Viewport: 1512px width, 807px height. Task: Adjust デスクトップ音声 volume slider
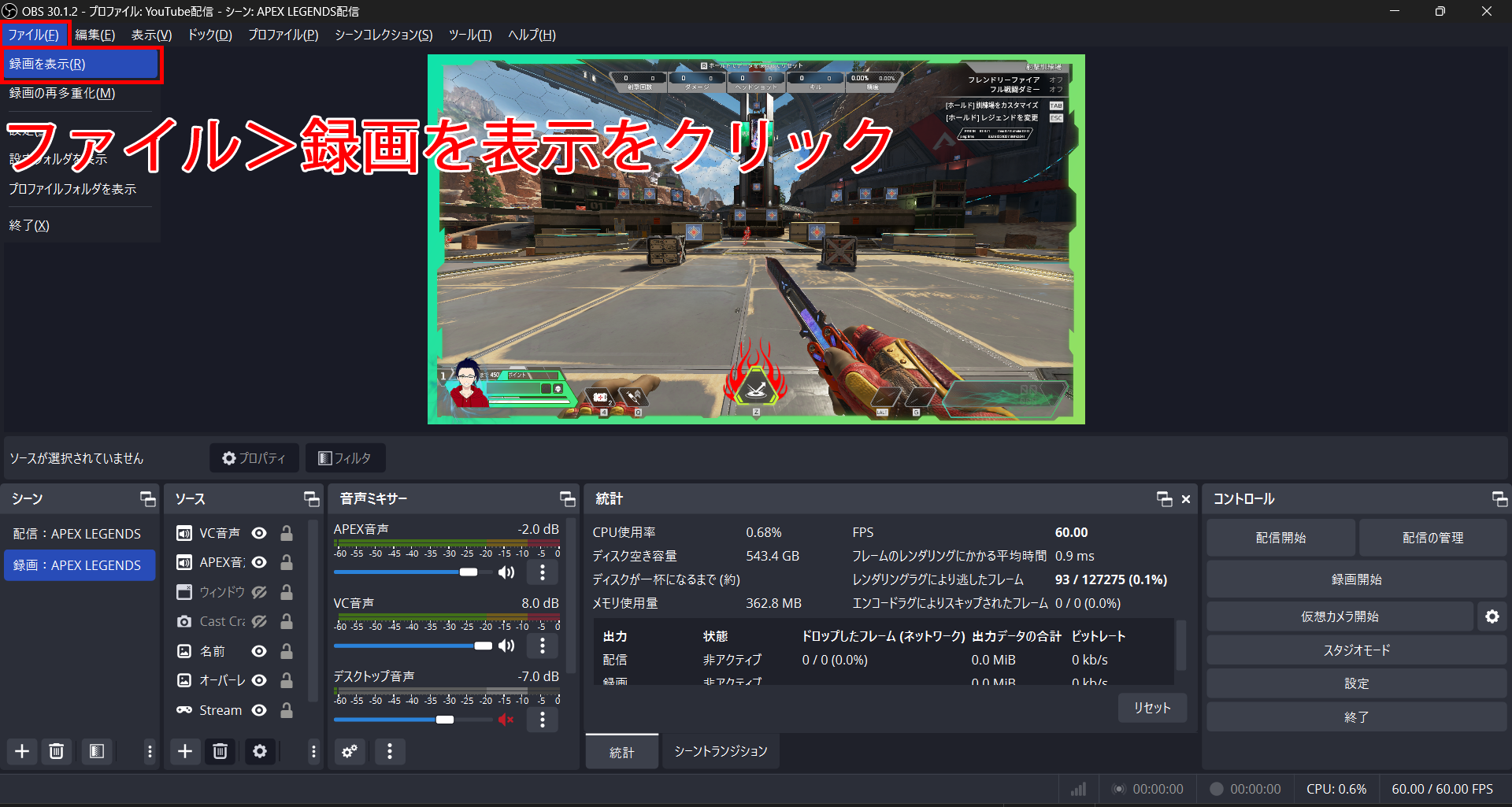click(413, 720)
